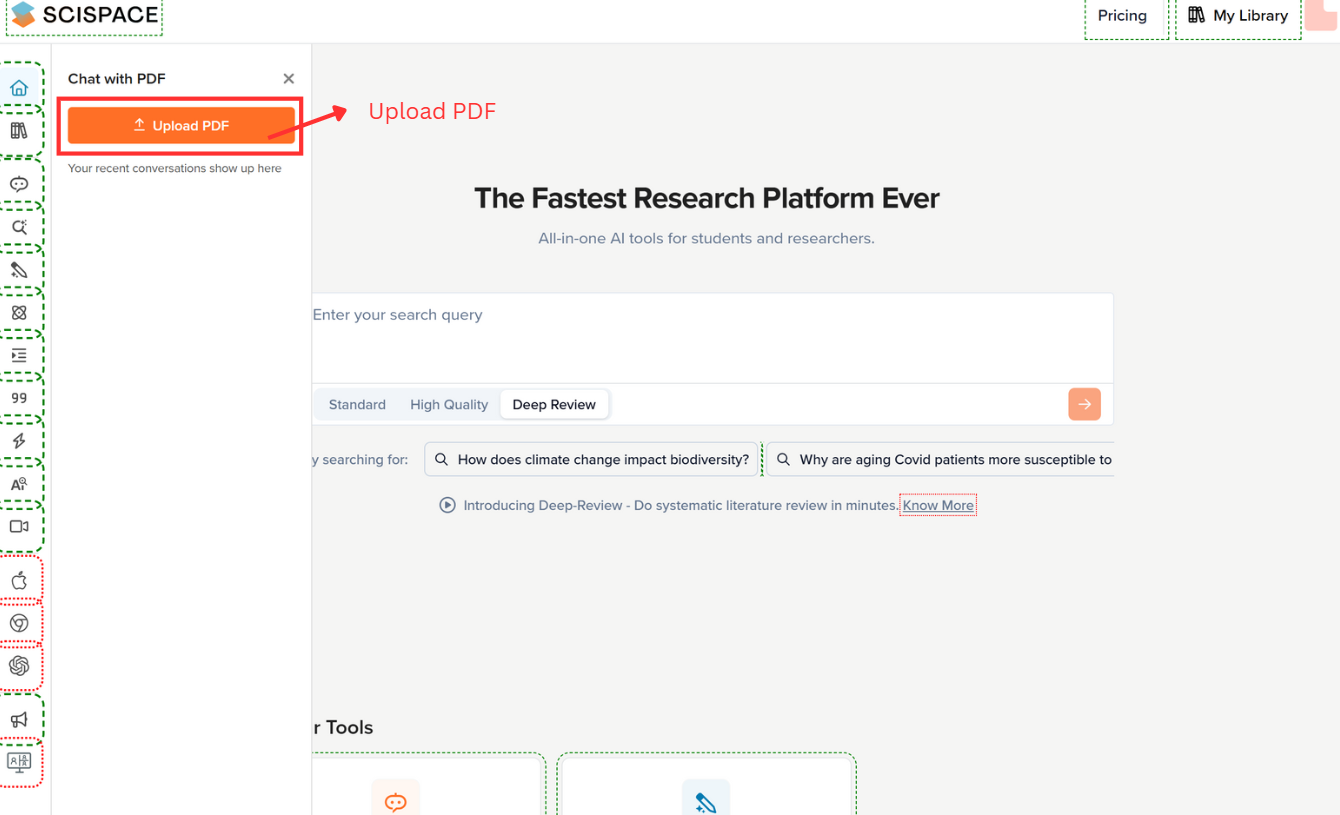Click the pink profile avatar at top right
This screenshot has width=1340, height=815.
(1322, 15)
